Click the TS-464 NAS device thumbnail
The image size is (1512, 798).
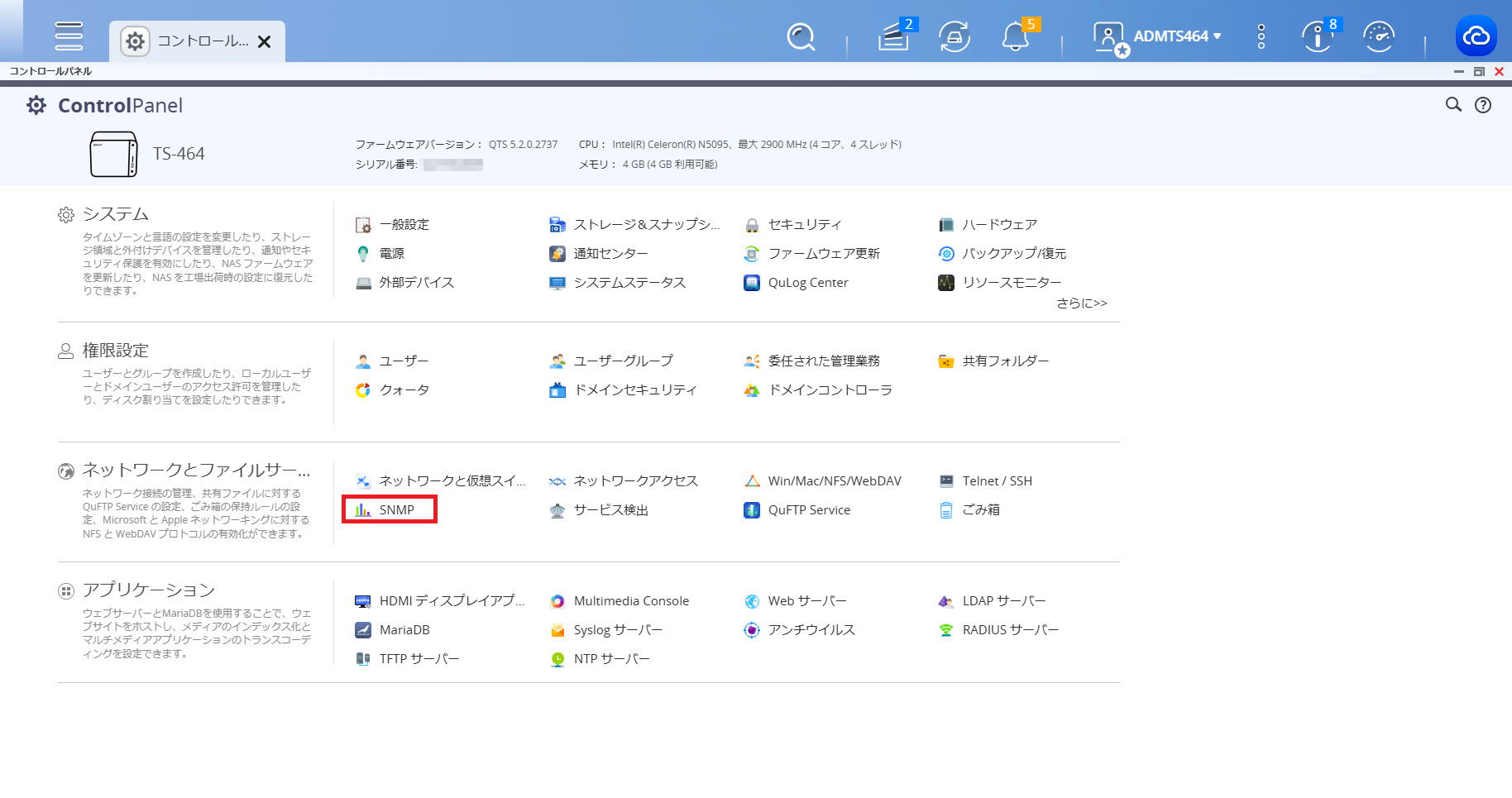[x=113, y=154]
